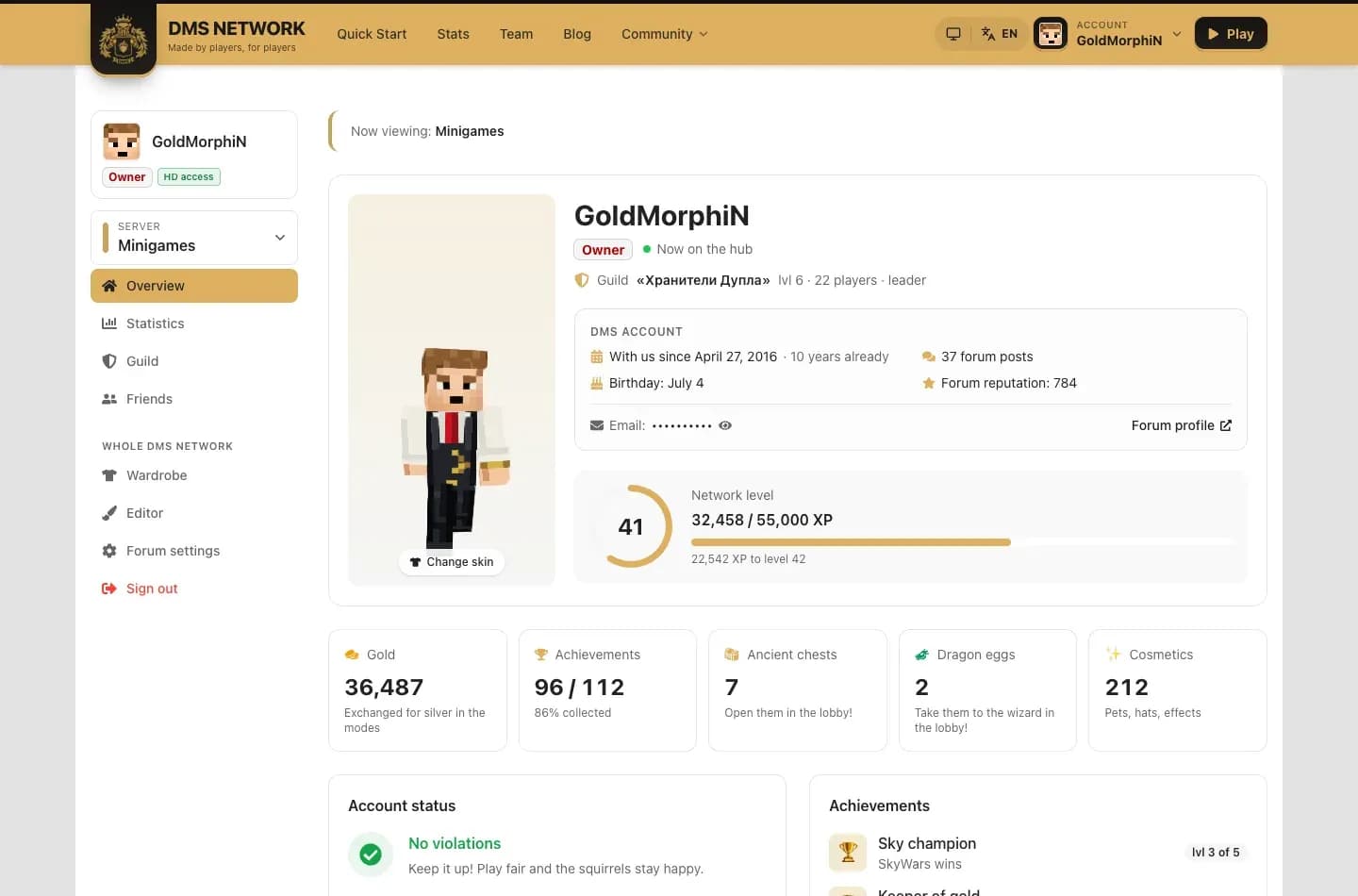Click the guild shield icon beside guild name

582,280
